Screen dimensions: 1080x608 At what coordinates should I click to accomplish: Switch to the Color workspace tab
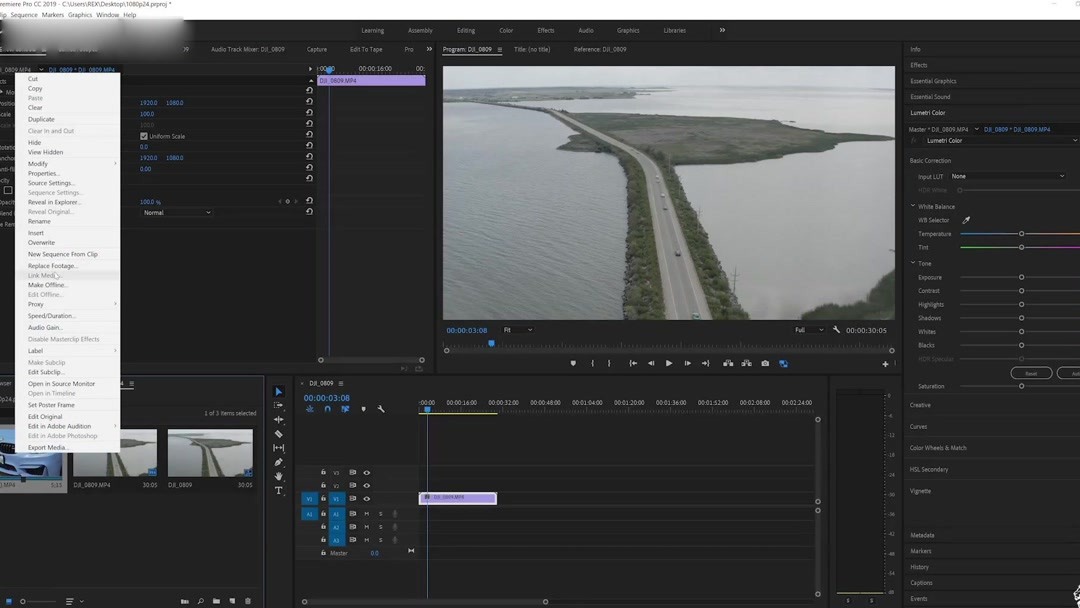pyautogui.click(x=506, y=30)
